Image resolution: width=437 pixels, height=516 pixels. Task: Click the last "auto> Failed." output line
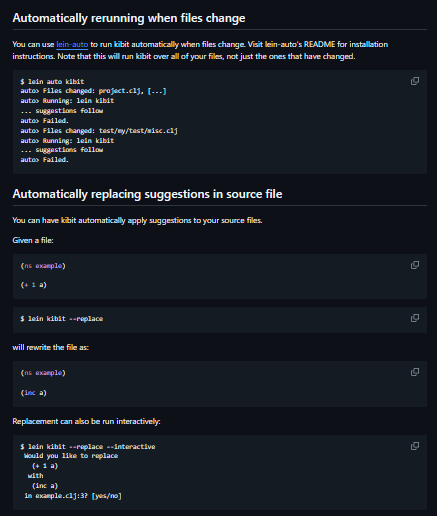(44, 160)
